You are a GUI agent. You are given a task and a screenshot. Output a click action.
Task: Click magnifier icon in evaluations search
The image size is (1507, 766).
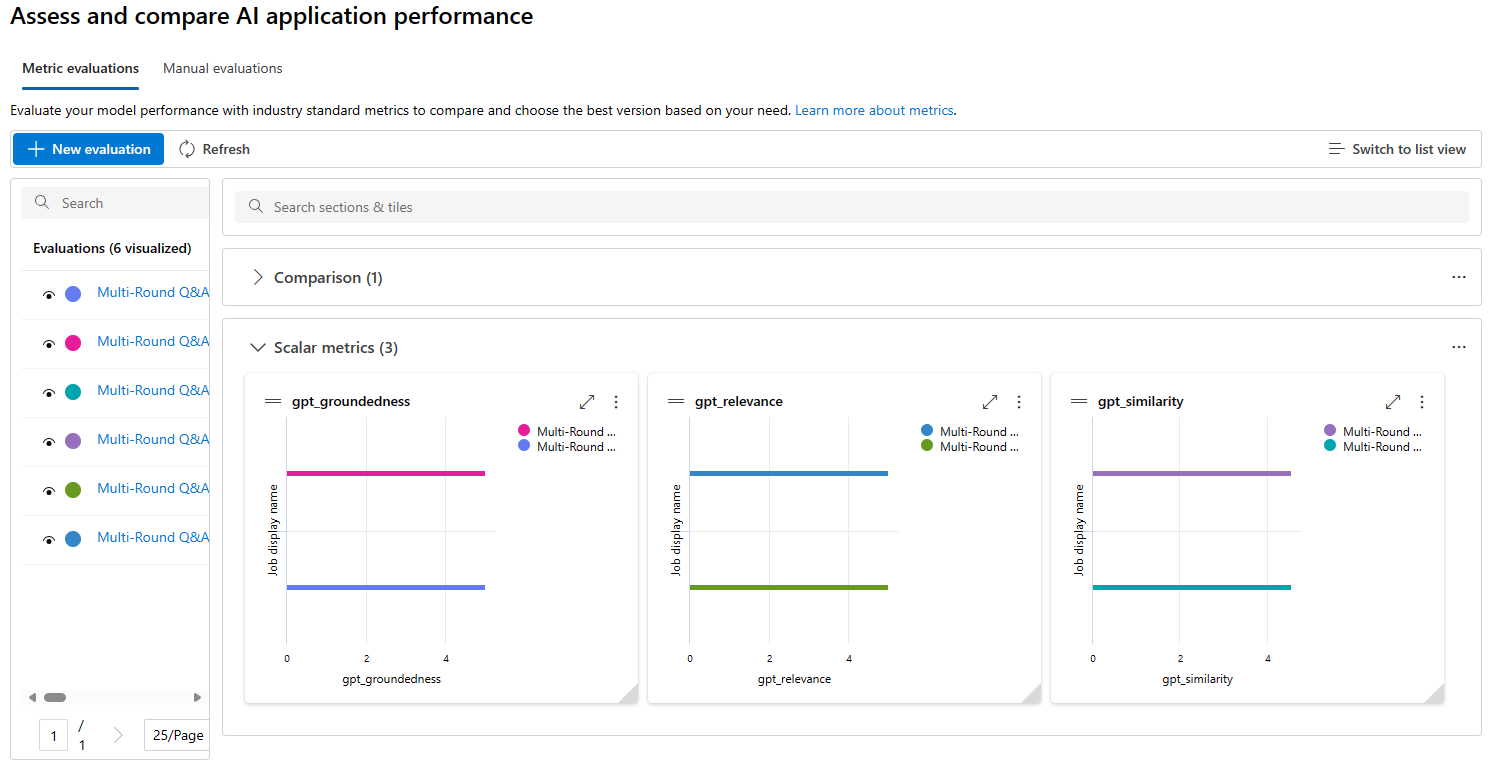click(42, 202)
